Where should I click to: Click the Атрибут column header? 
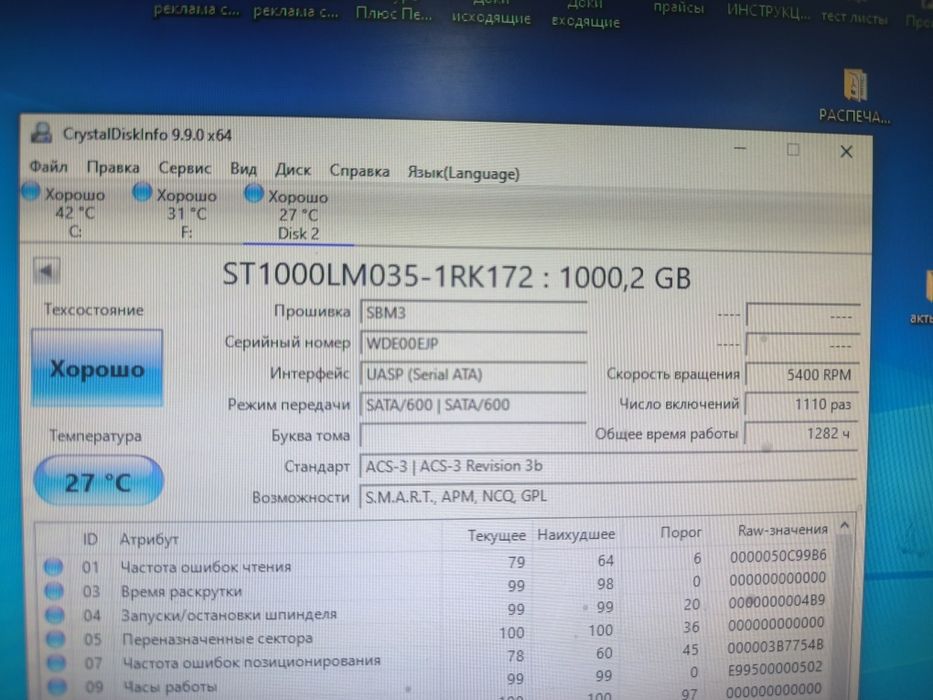coord(149,539)
